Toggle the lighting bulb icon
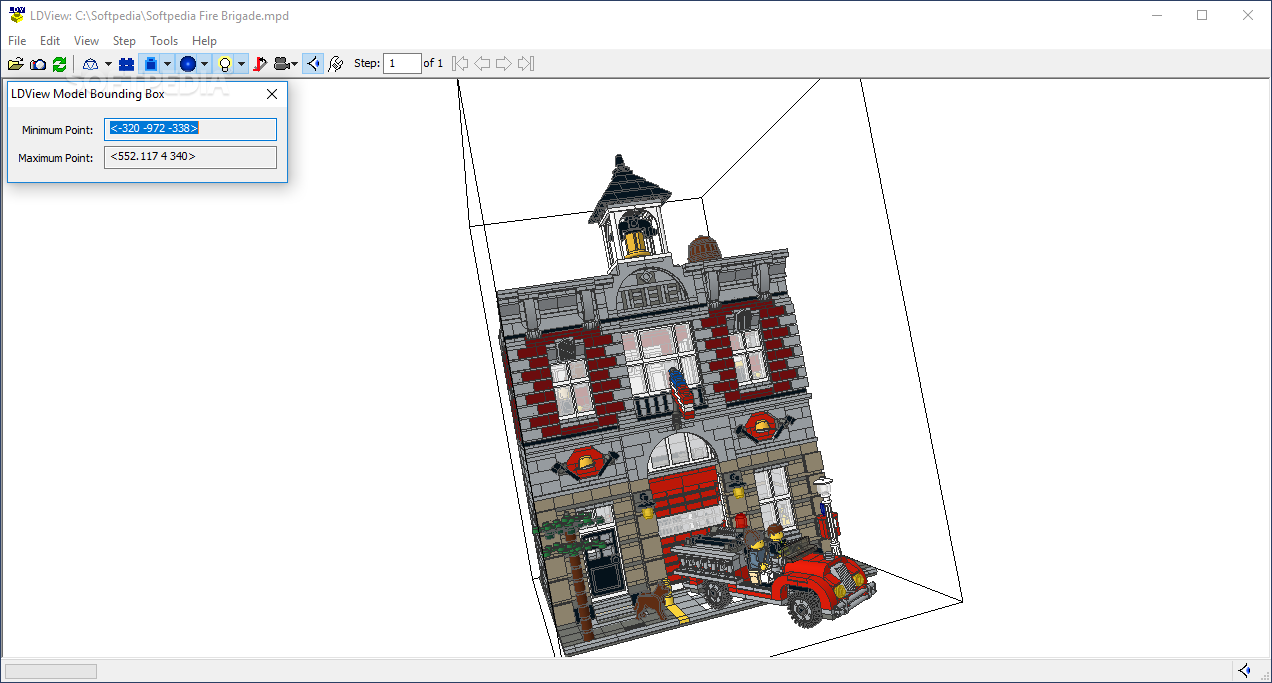Image resolution: width=1272 pixels, height=683 pixels. pos(225,64)
